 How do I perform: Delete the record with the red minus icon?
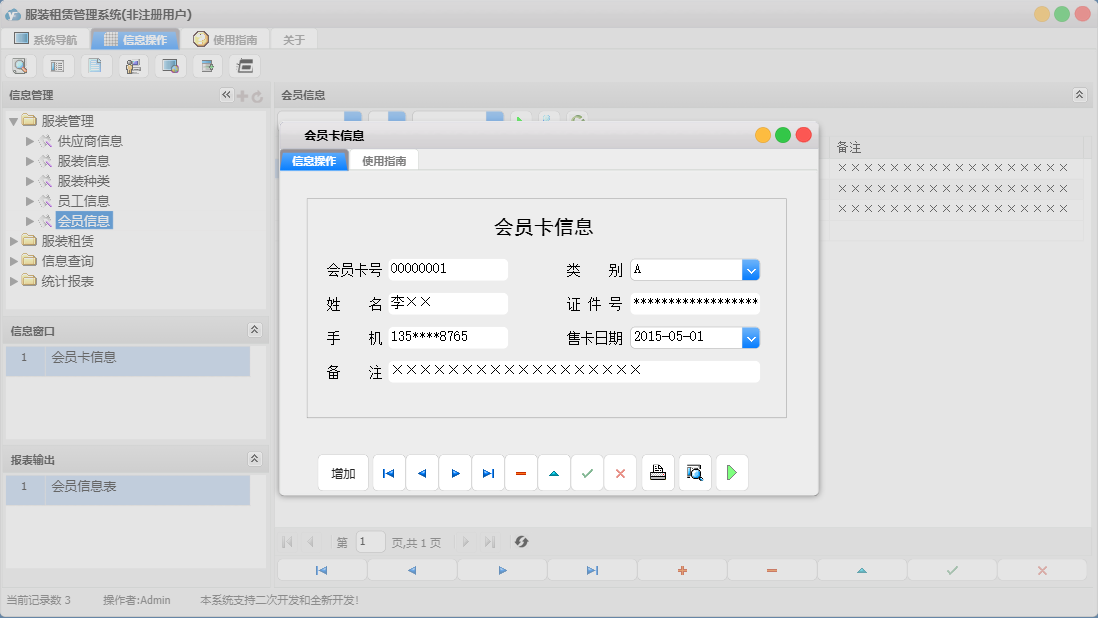click(x=521, y=472)
